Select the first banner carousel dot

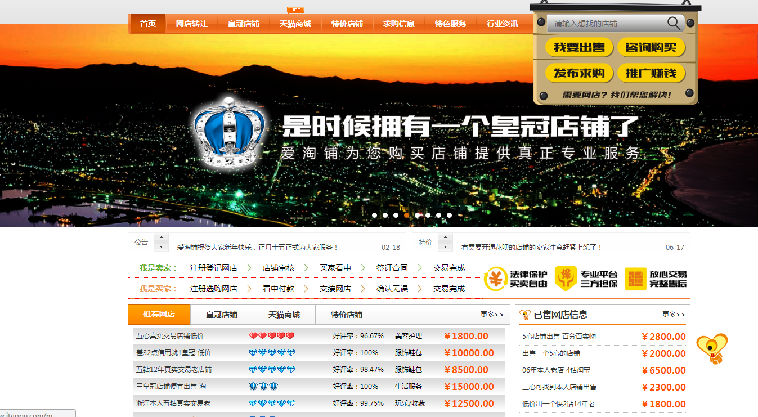375,216
